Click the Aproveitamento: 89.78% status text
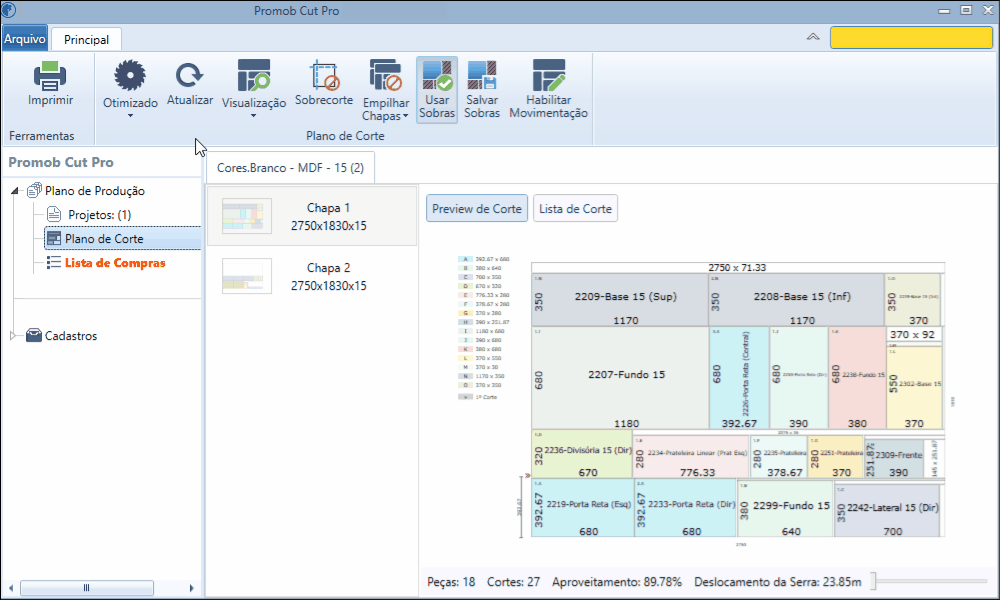The height and width of the screenshot is (600, 1000). (617, 582)
